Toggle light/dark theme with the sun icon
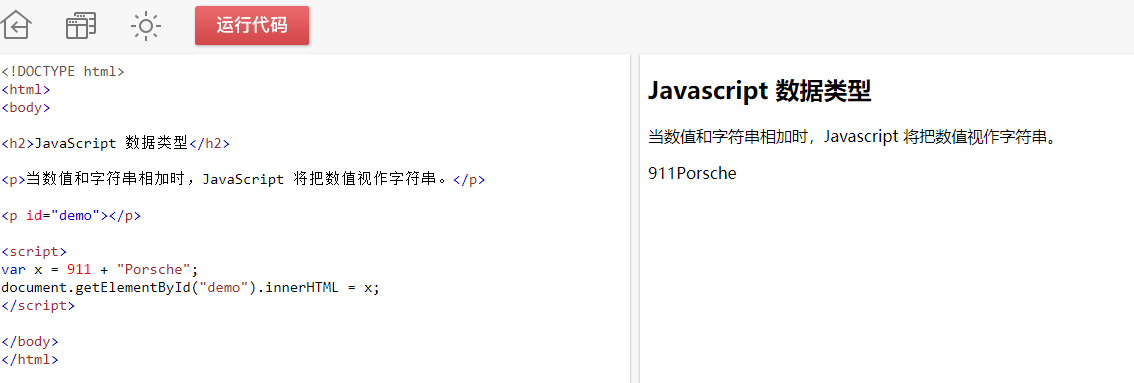 point(146,27)
